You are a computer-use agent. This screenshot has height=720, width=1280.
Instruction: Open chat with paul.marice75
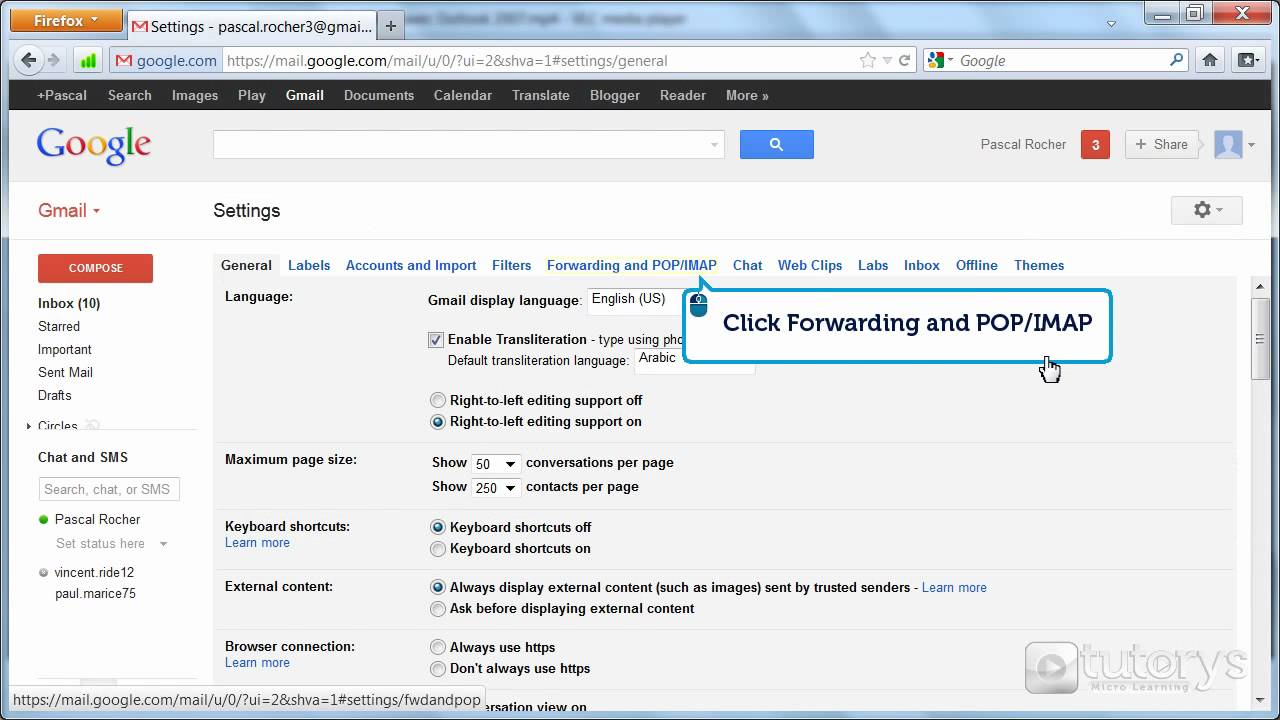(95, 593)
